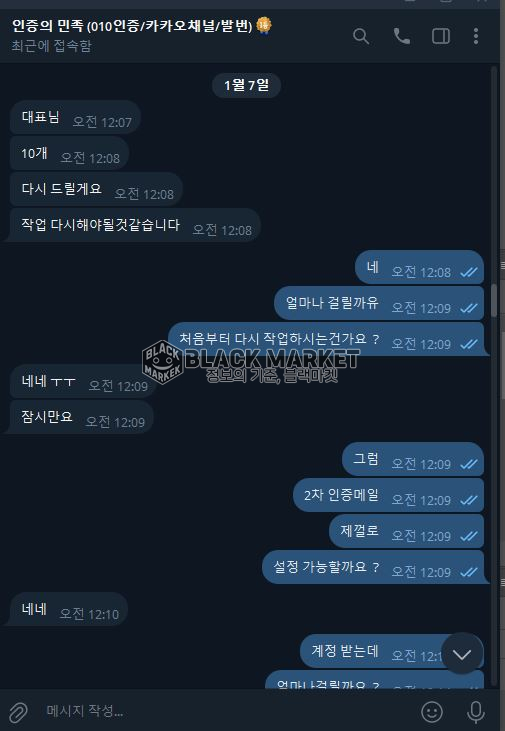
Task: Select sent message 얼마나 걸릴까유
Action: (378, 303)
